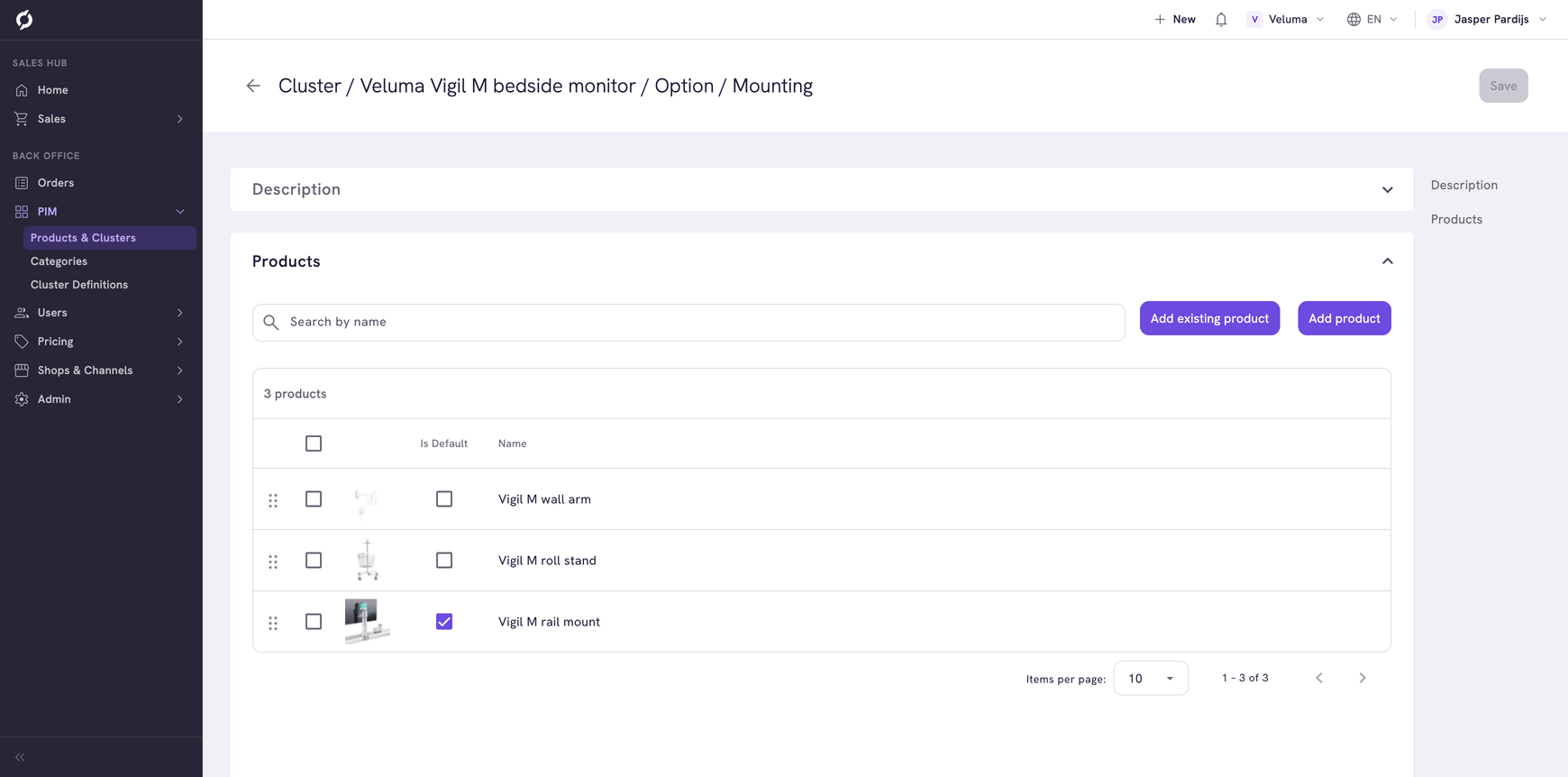Select all products with the header checkbox
1568x777 pixels.
pos(314,443)
